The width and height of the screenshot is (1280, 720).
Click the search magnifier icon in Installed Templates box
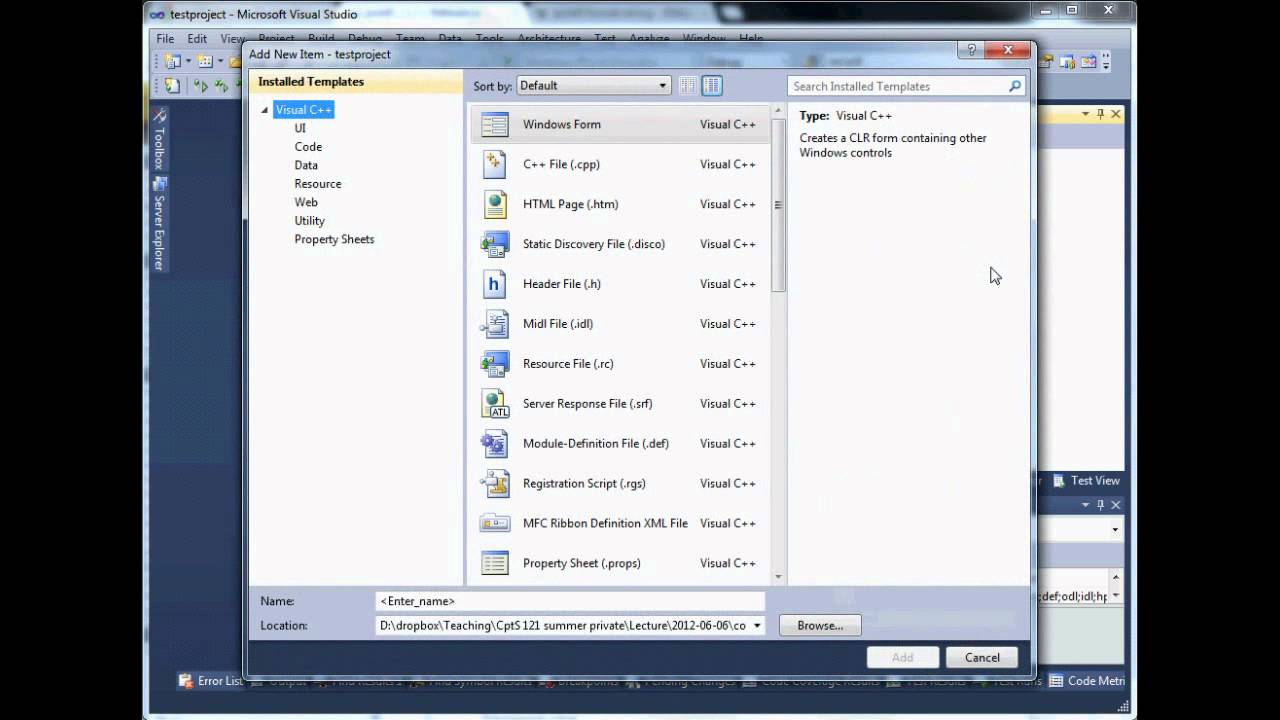tap(1015, 86)
